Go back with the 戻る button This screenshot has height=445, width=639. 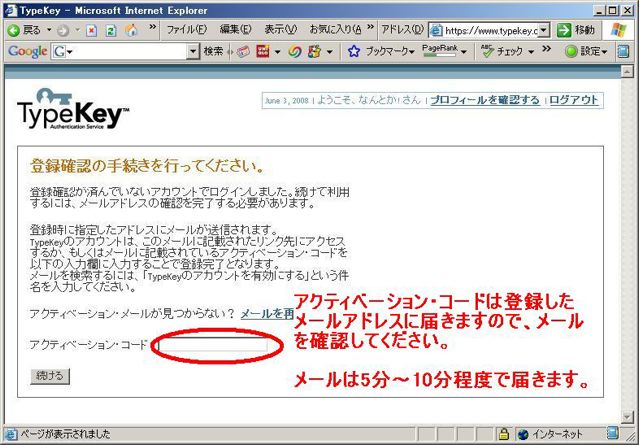[24, 30]
